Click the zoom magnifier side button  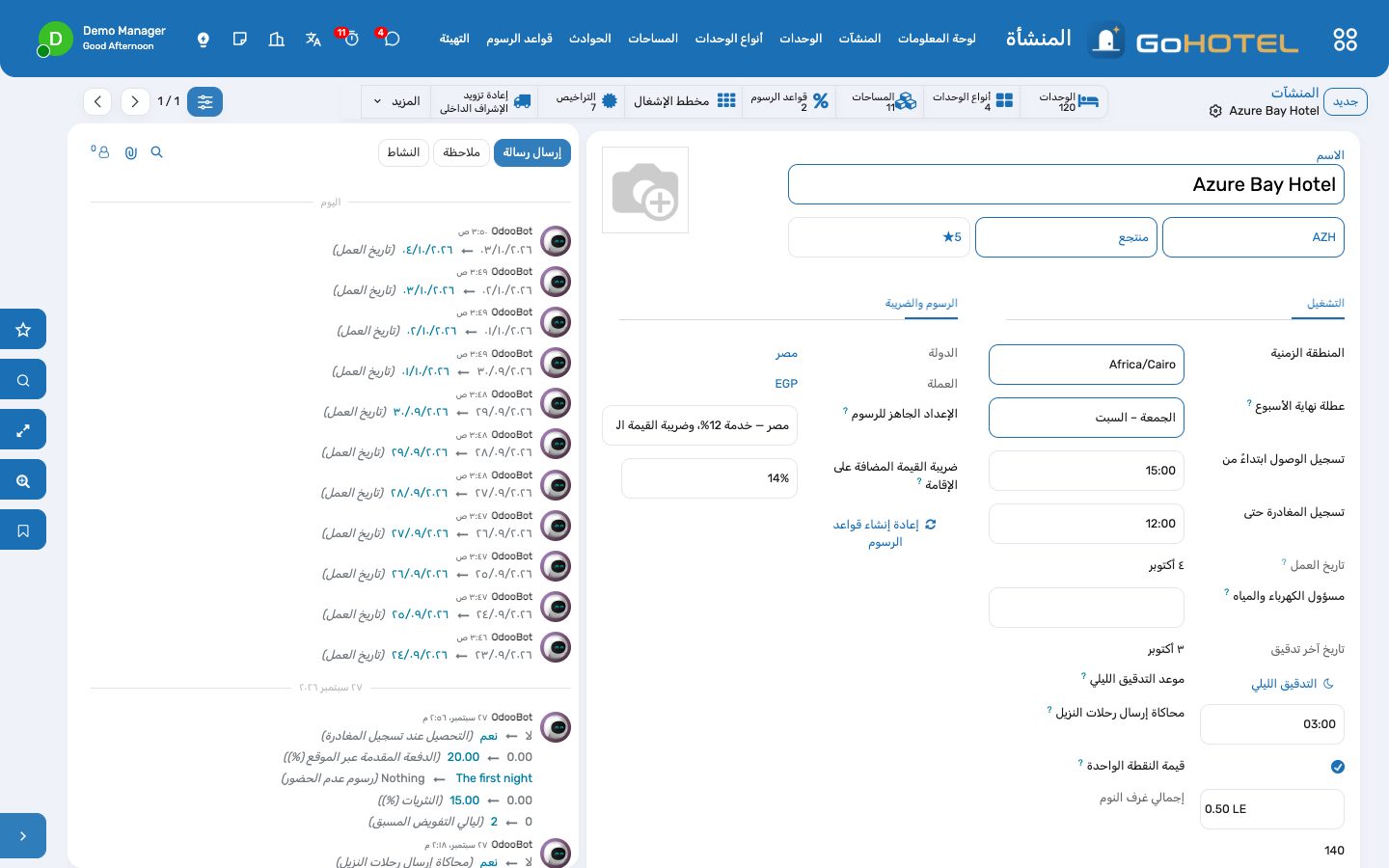(23, 480)
